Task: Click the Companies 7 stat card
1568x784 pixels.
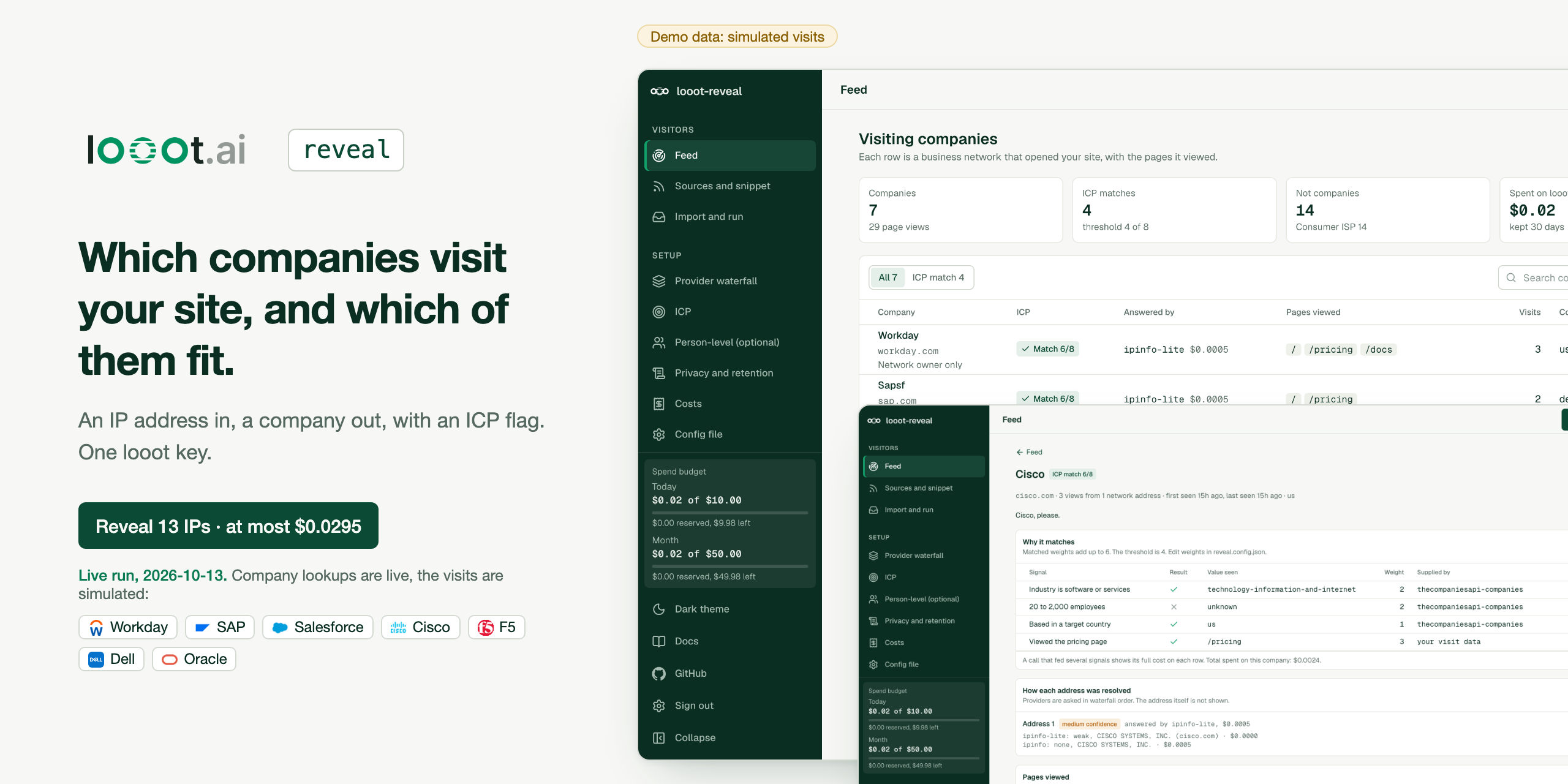Action: (960, 210)
